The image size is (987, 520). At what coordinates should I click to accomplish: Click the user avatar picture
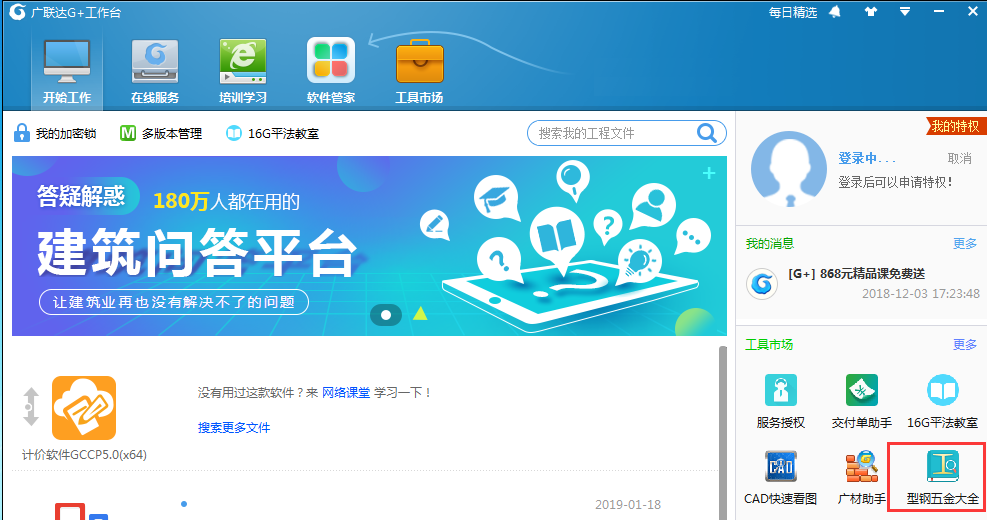click(789, 169)
